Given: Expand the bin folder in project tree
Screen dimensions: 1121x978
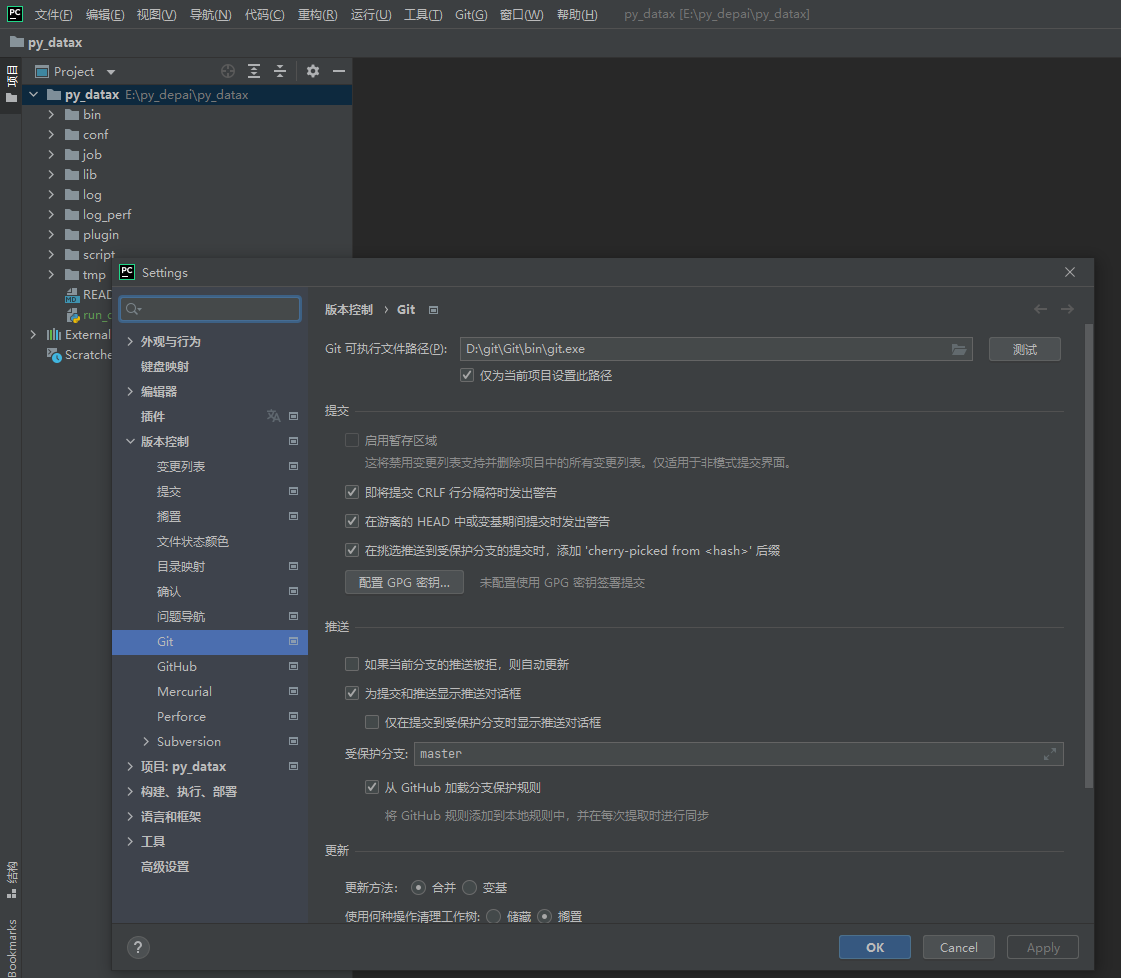Looking at the screenshot, I should [x=51, y=114].
